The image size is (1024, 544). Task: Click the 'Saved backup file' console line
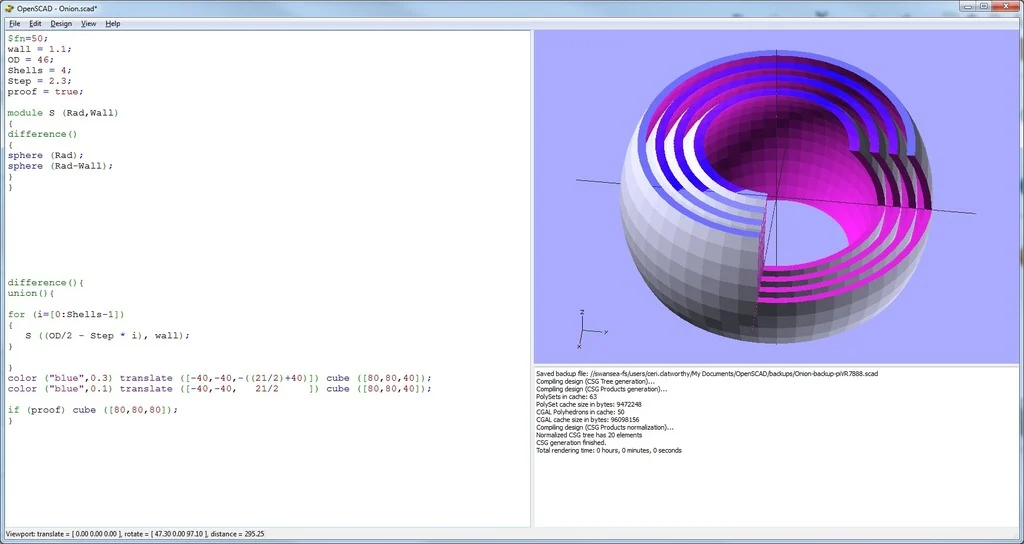[707, 374]
